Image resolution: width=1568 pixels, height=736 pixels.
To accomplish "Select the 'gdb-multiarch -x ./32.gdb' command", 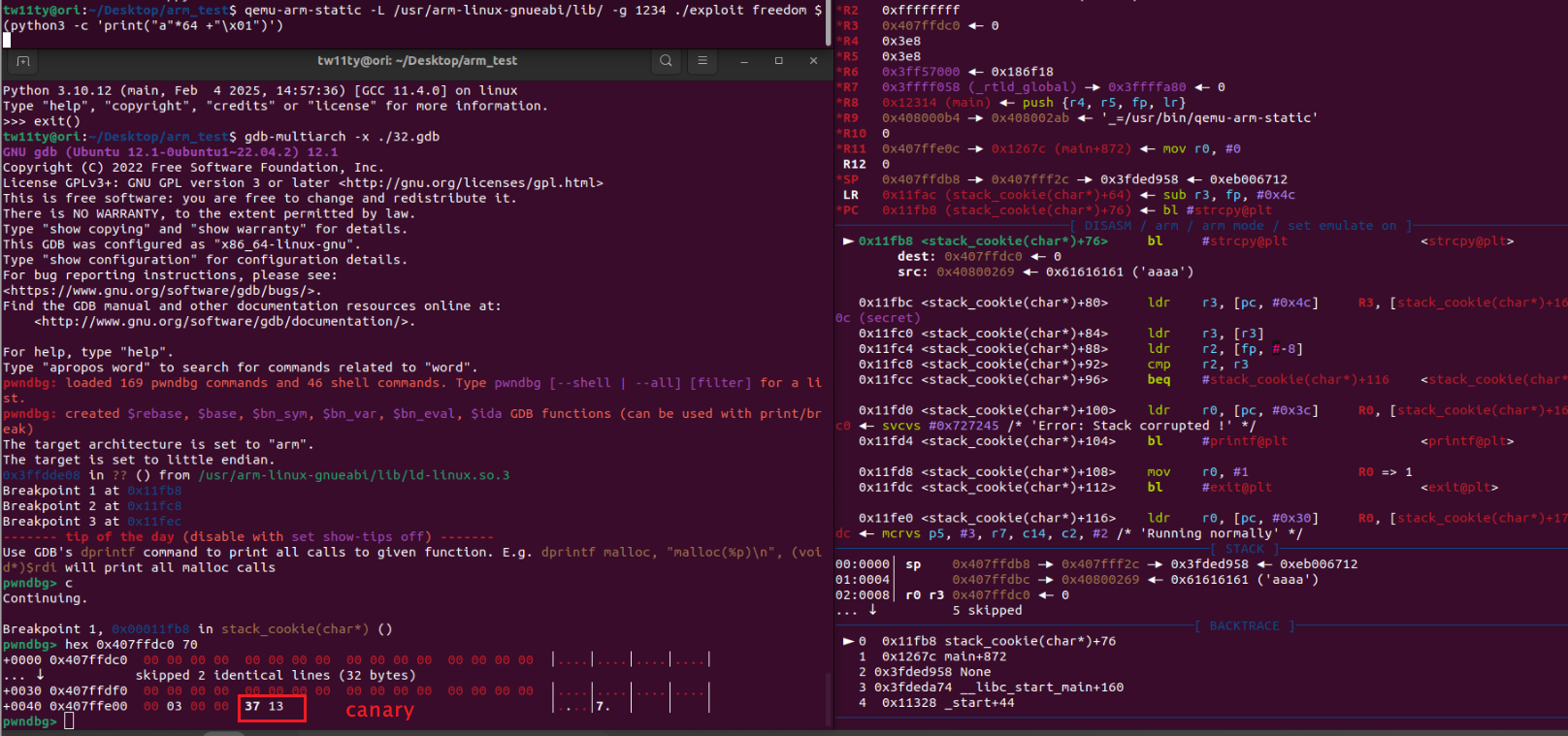I will pyautogui.click(x=342, y=137).
